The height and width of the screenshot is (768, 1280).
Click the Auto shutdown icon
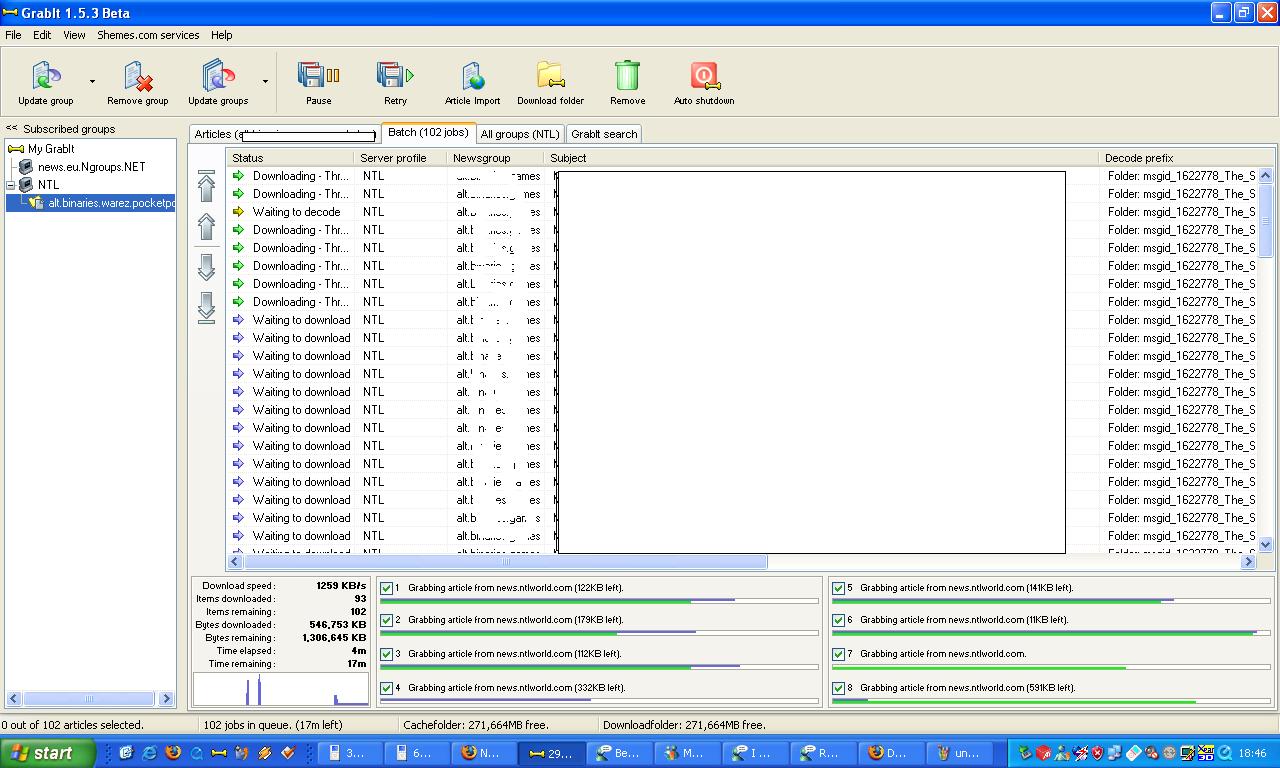pos(704,77)
